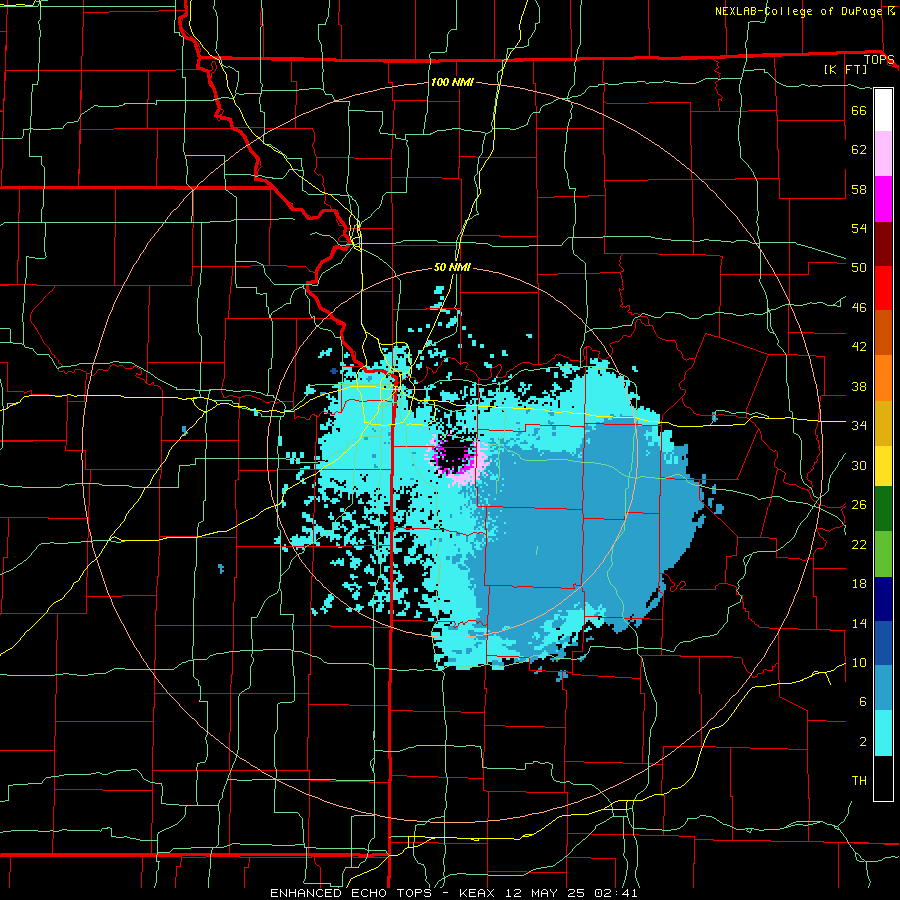This screenshot has width=900, height=900.
Task: Click the '[K FT]' units label
Action: pos(845,69)
